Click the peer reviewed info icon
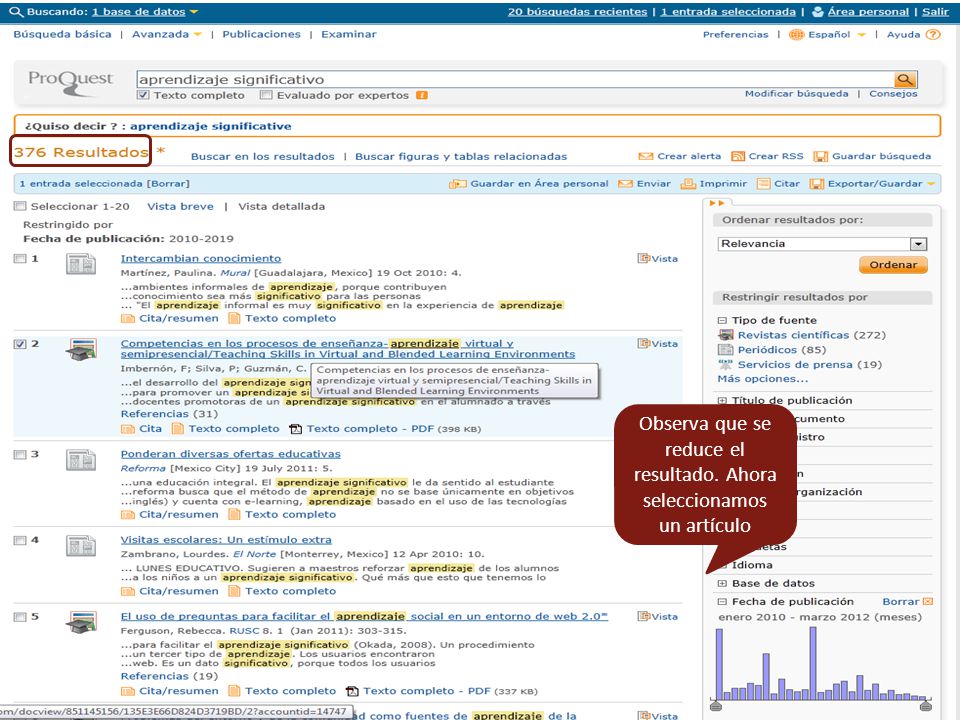 (422, 95)
